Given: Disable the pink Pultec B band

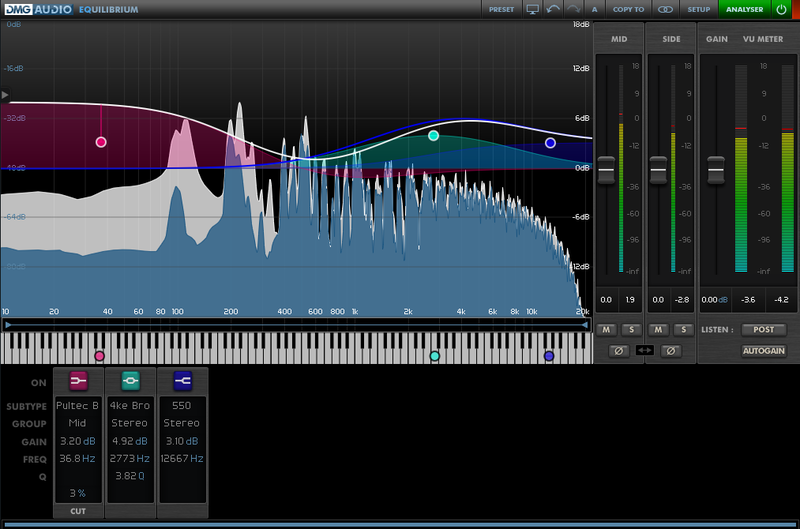Looking at the screenshot, I should [x=79, y=381].
